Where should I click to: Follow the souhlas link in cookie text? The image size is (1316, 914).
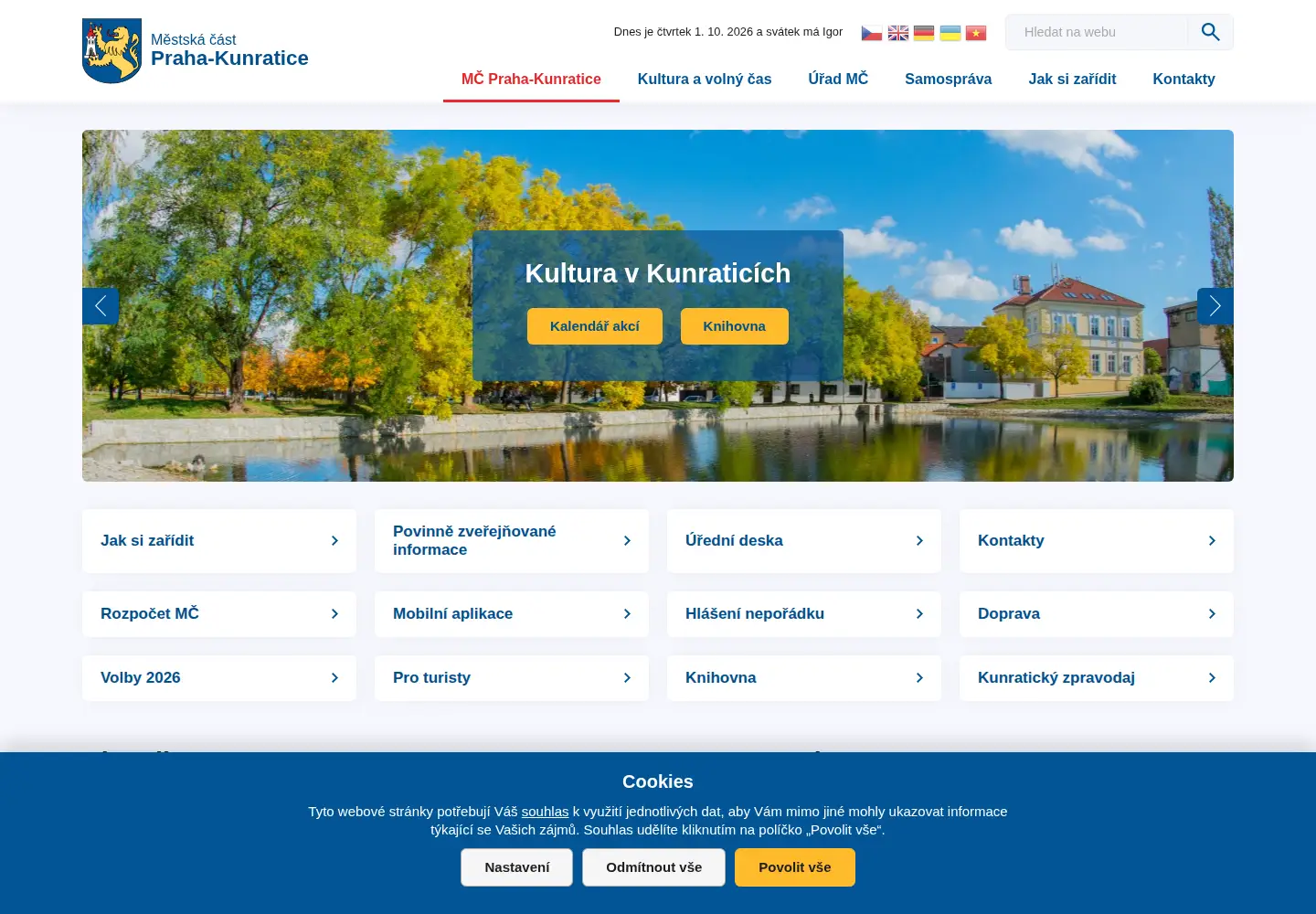click(x=545, y=812)
